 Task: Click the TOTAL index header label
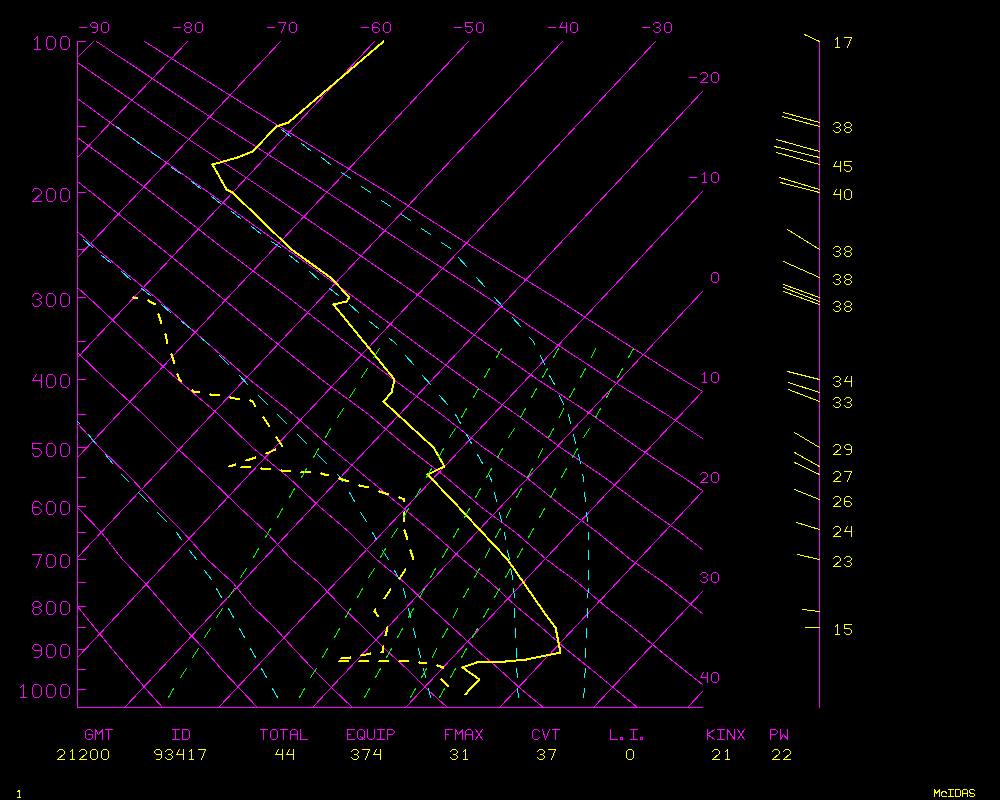point(283,735)
